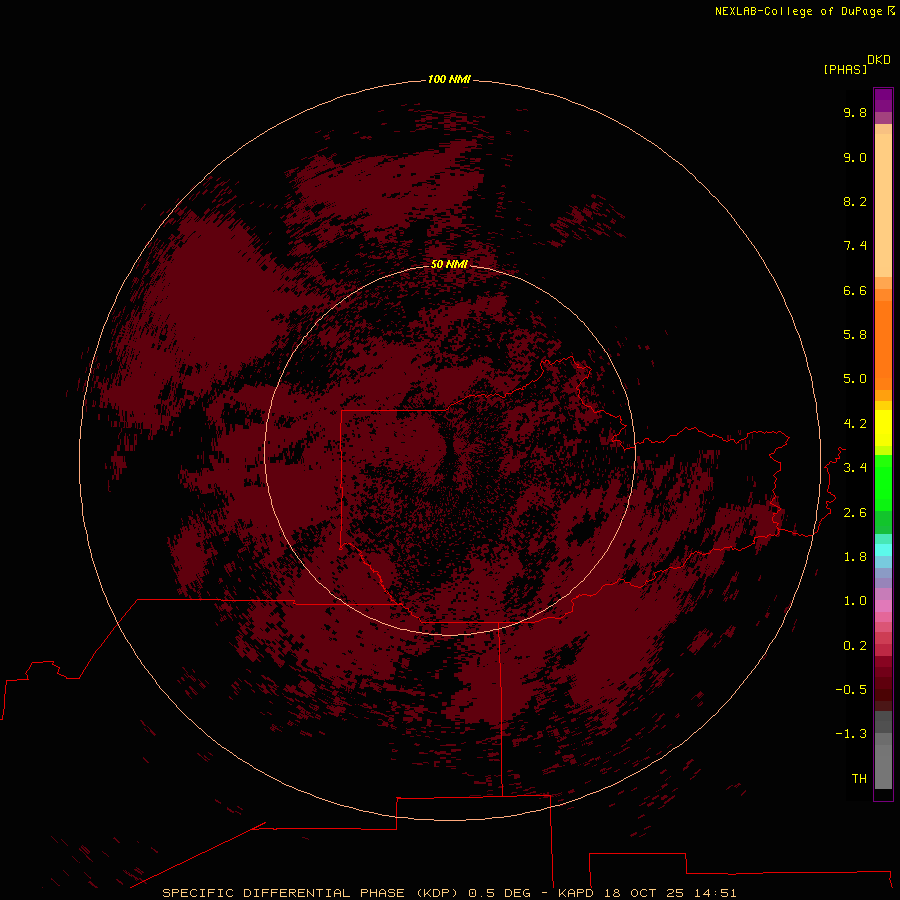Click the 100 NMI range ring label
900x900 pixels.
point(449,79)
